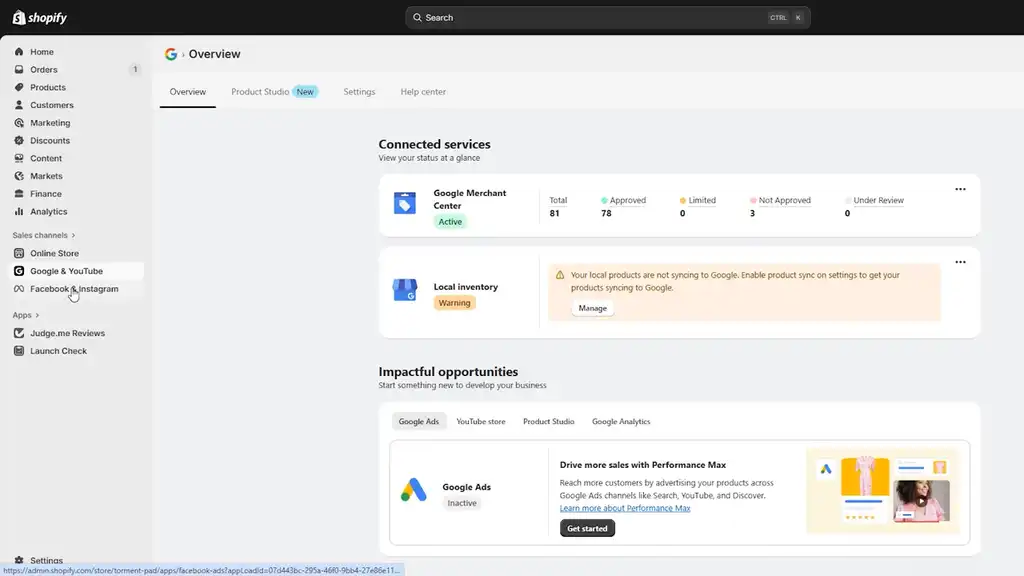Click the Shopify logo in top bar

[x=39, y=17]
